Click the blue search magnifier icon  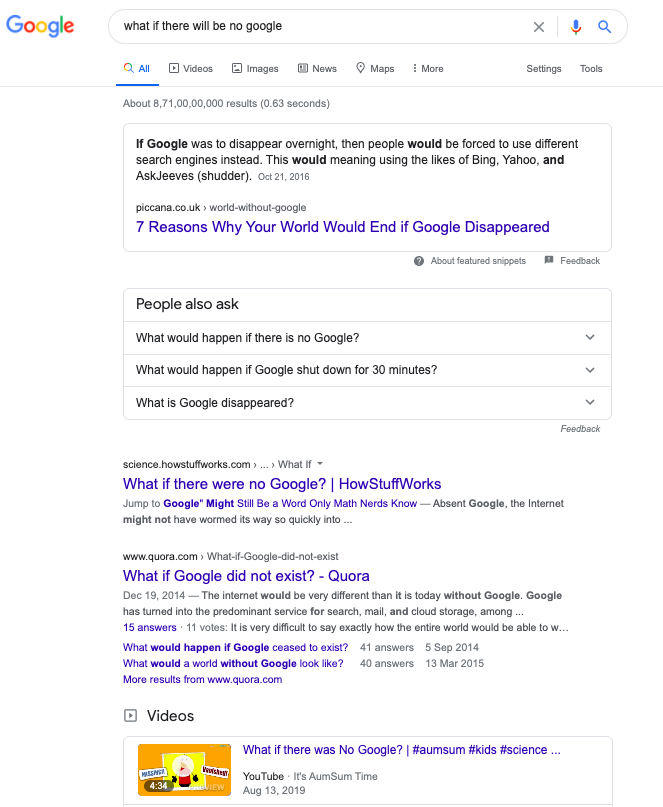604,27
